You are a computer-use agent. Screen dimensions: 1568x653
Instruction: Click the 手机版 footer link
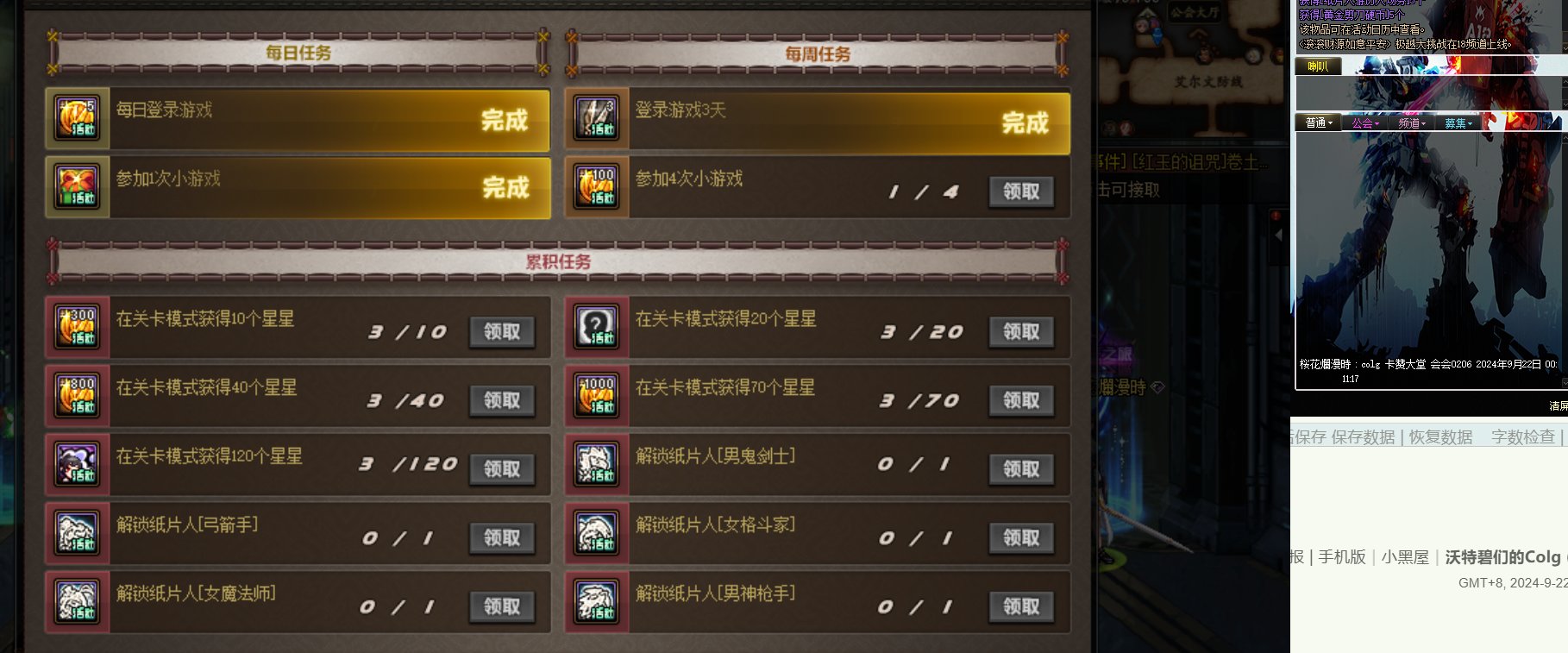tap(1342, 557)
